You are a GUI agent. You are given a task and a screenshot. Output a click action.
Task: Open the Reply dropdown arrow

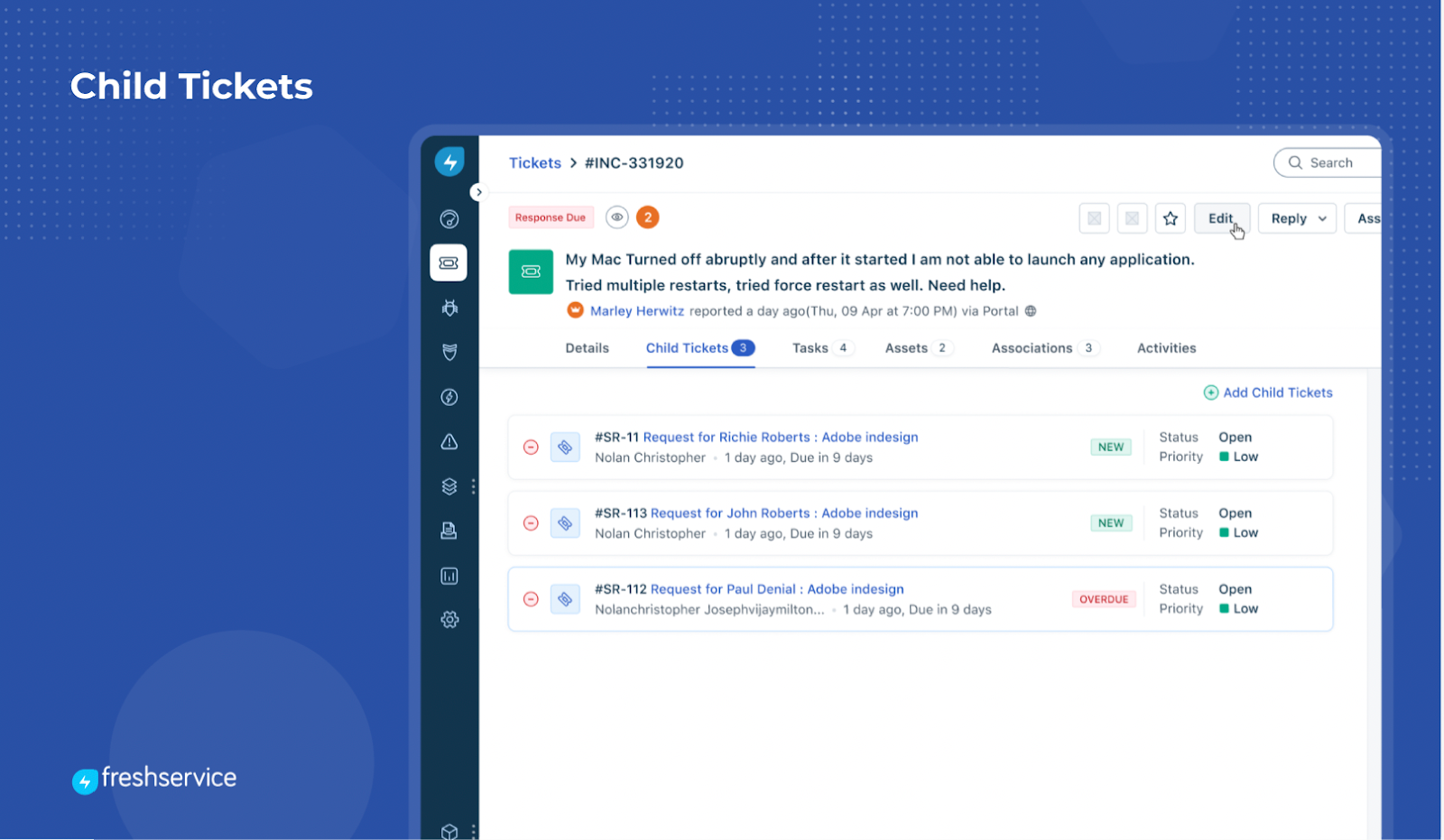1322,218
